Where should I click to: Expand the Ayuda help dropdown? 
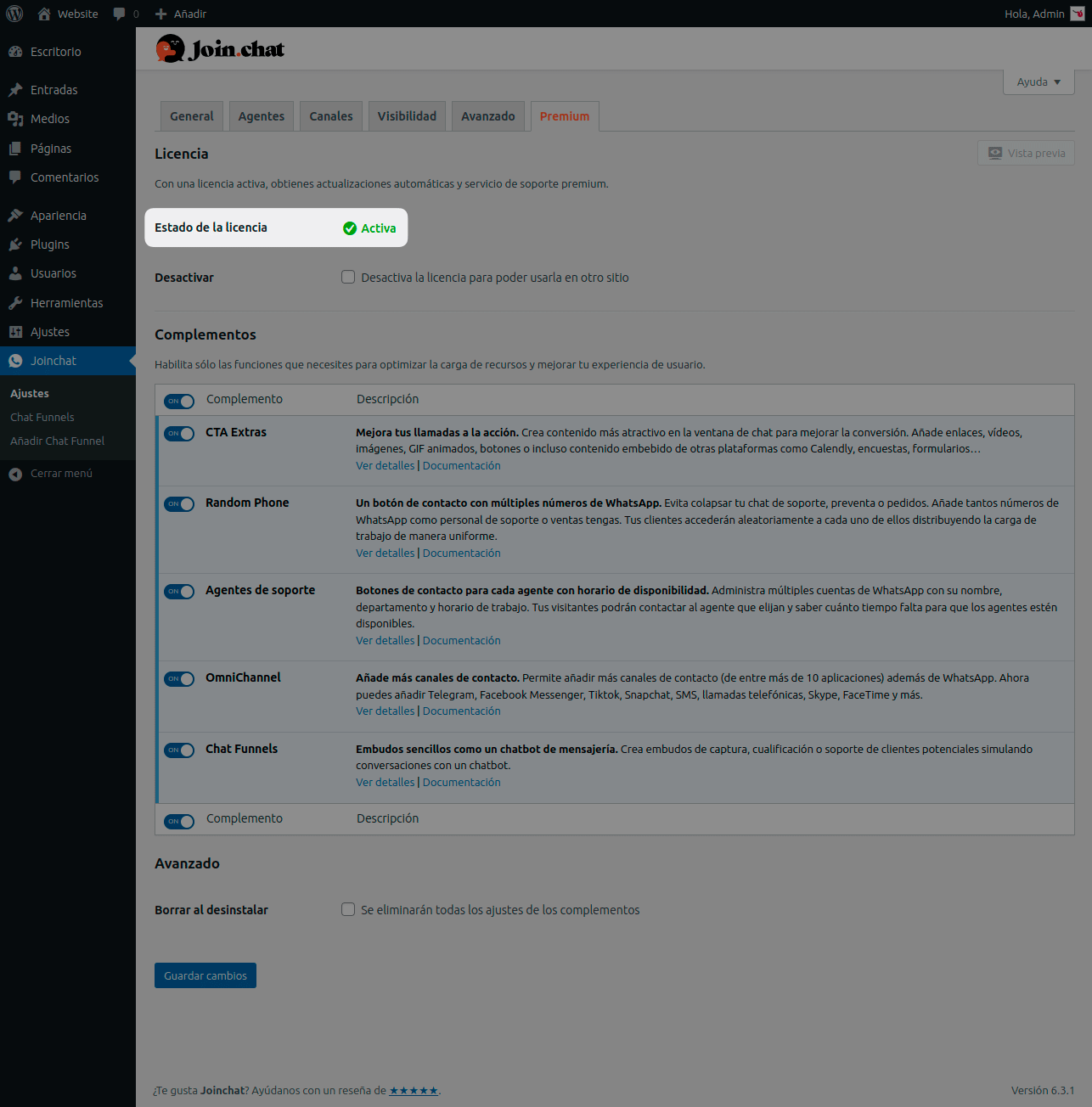(x=1039, y=82)
